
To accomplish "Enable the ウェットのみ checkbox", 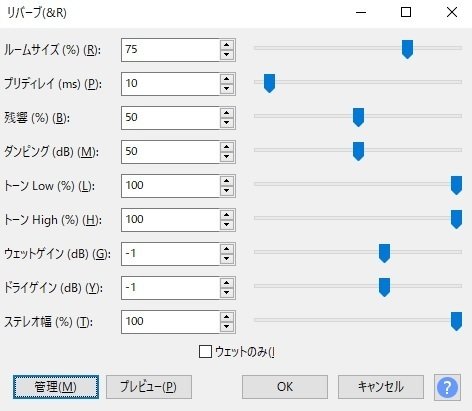I will tap(205, 351).
